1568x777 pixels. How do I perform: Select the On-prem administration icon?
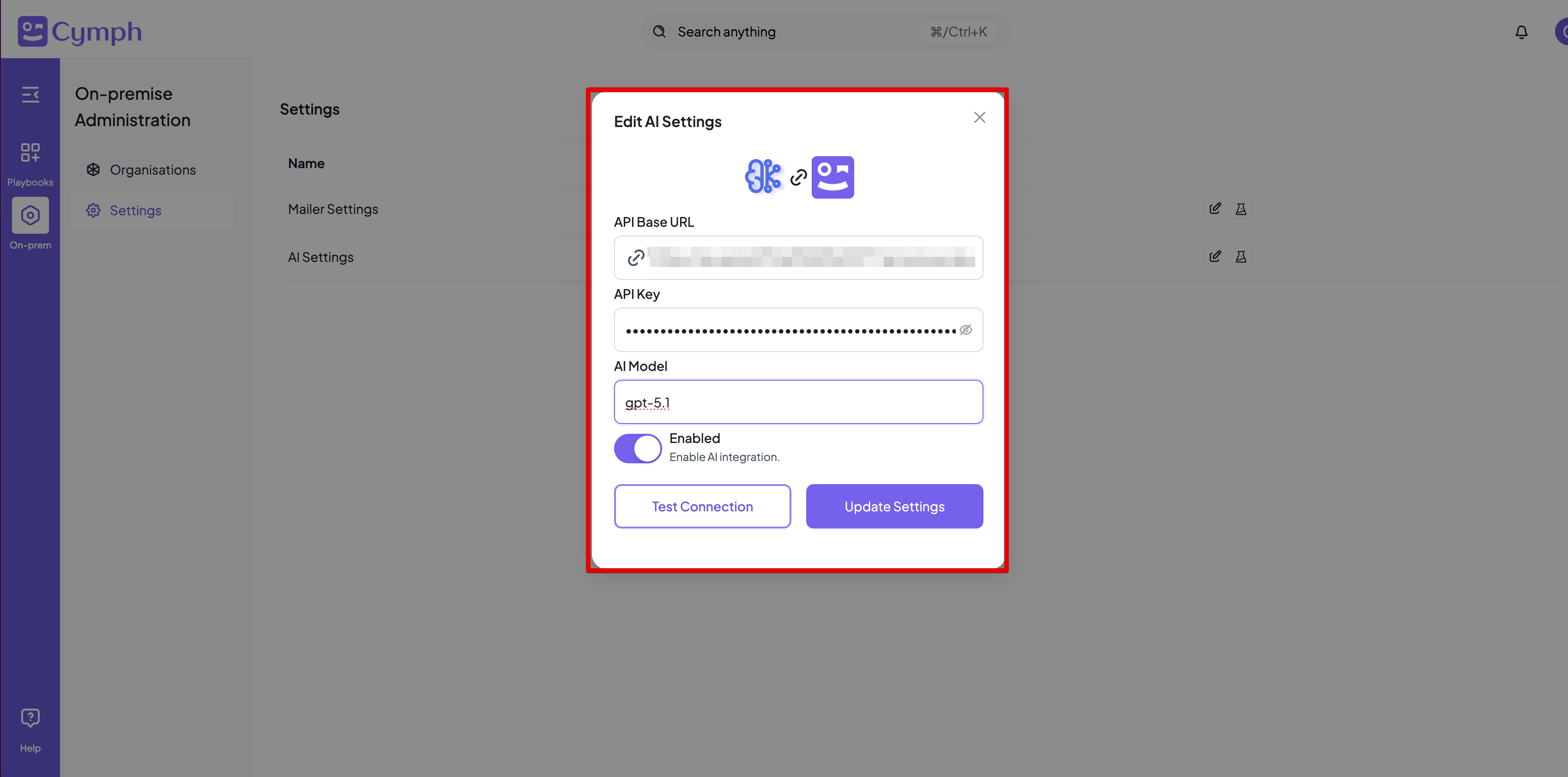coord(30,215)
